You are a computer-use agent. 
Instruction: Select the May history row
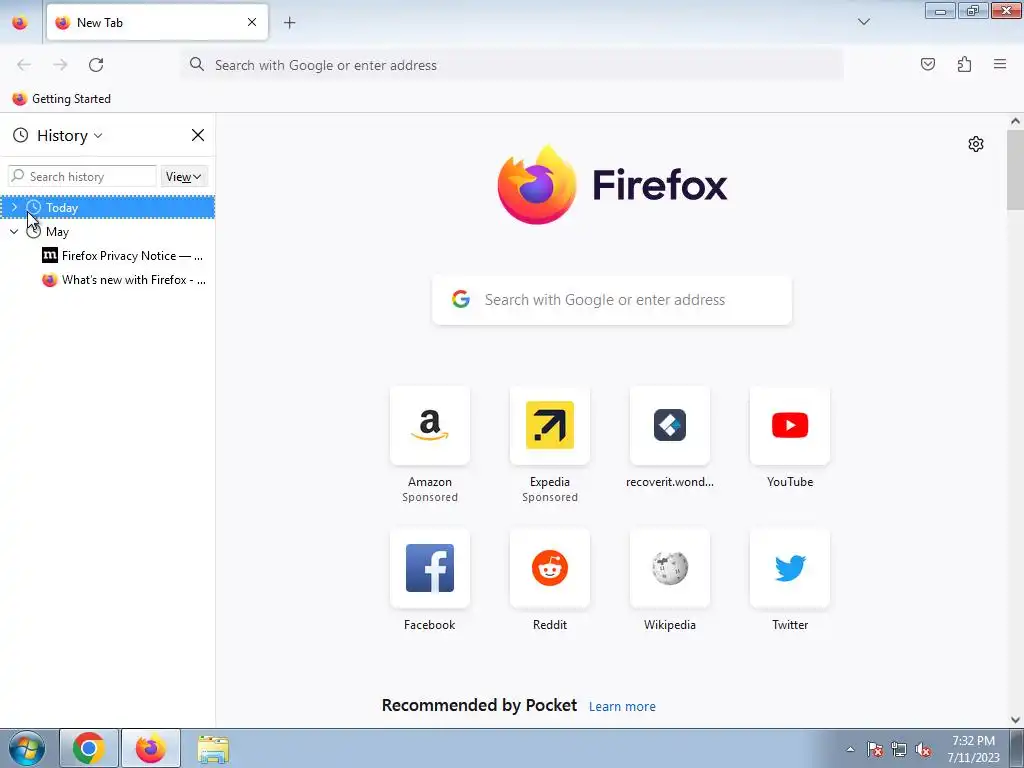108,231
